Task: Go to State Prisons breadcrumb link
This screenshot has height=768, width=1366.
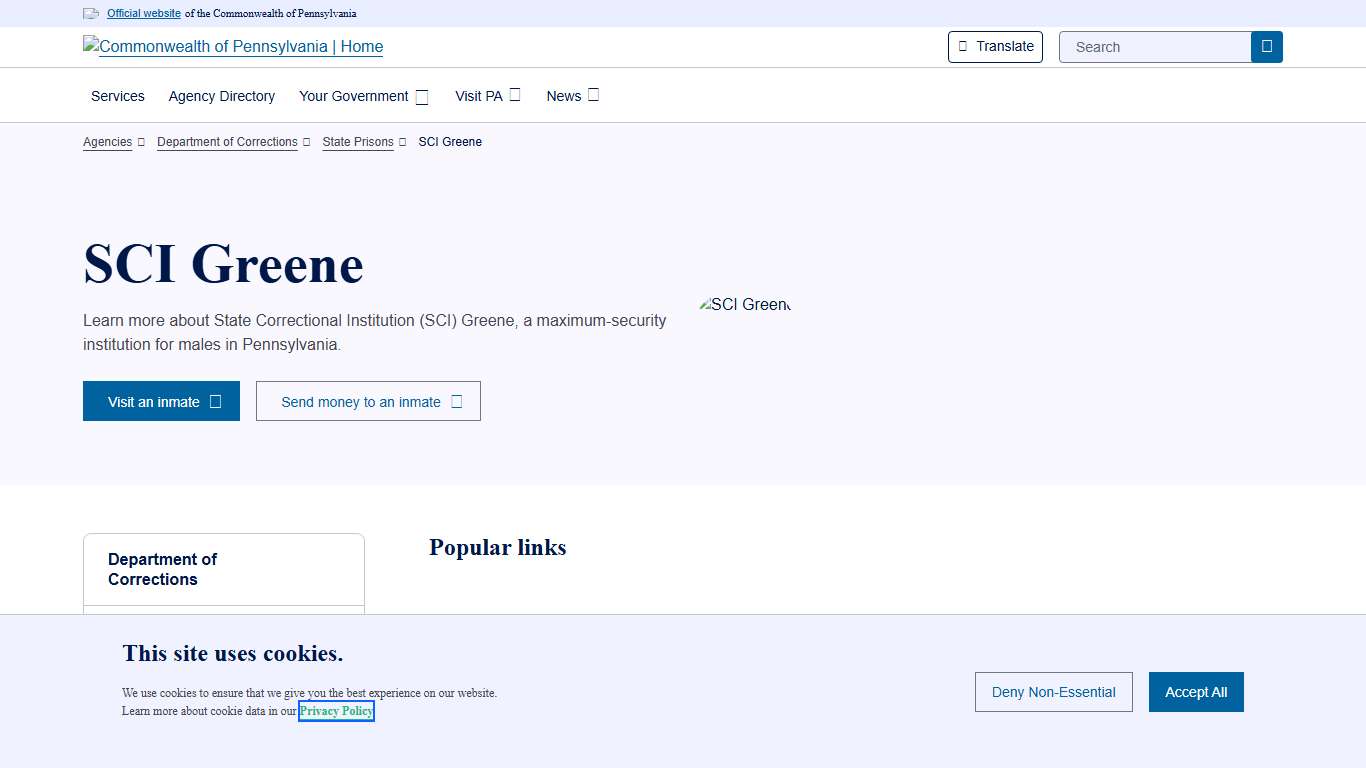Action: [358, 142]
